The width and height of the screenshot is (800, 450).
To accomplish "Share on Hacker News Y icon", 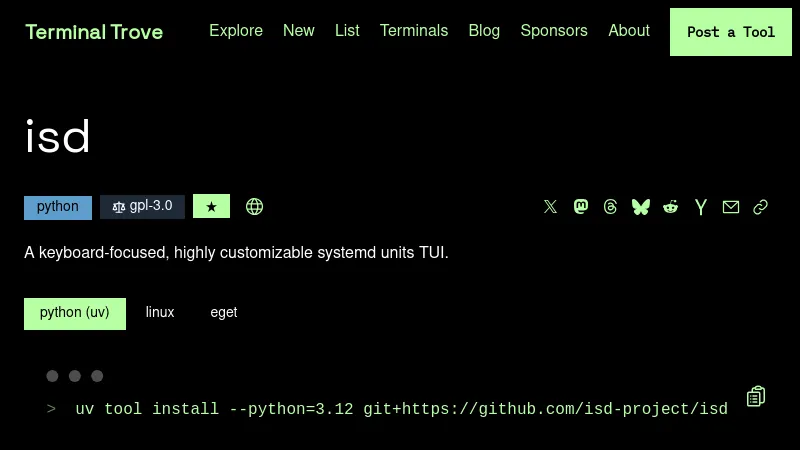I will [x=701, y=207].
